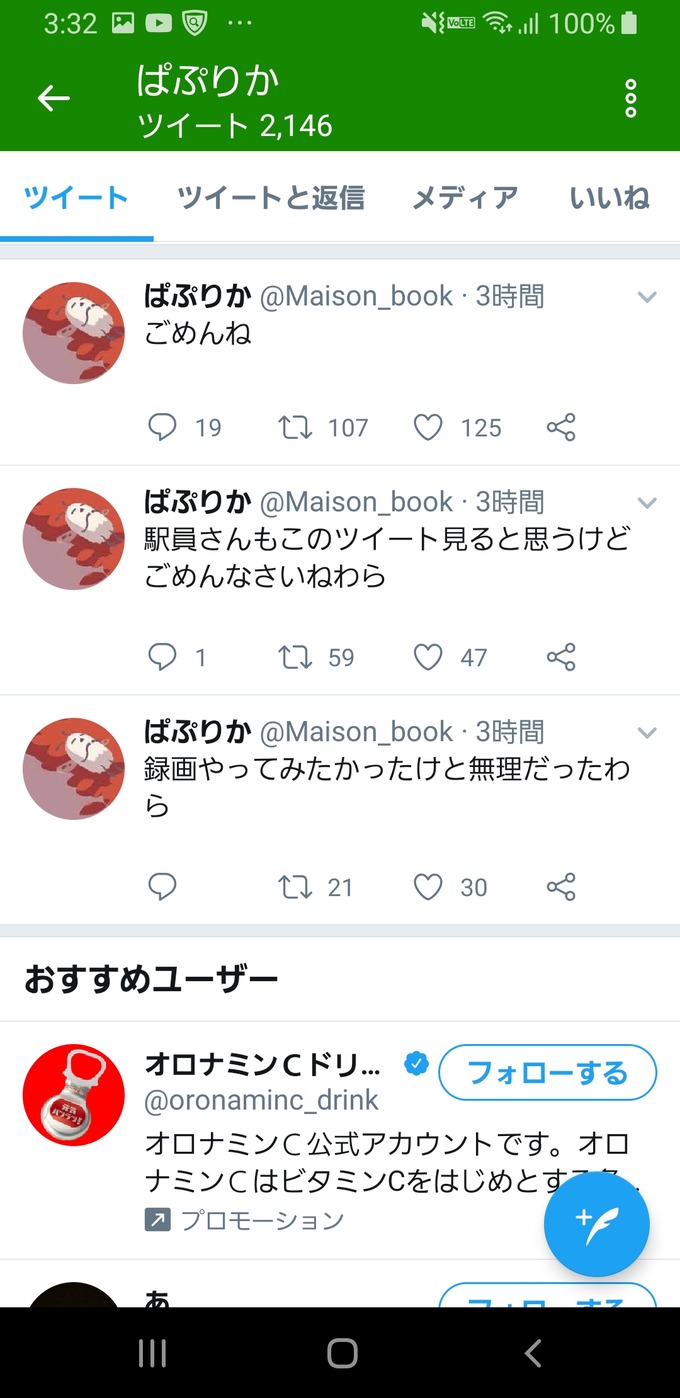
Task: Switch to the メディア tab
Action: (x=465, y=198)
